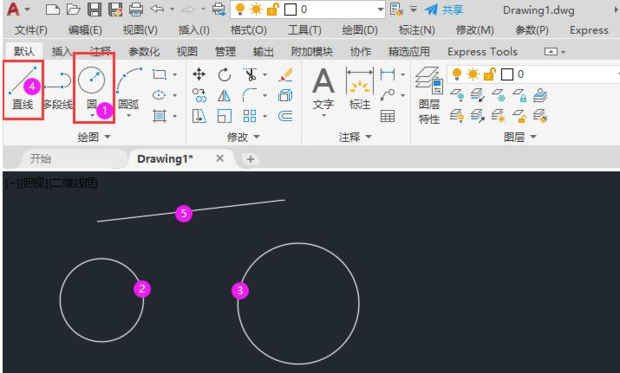The width and height of the screenshot is (620, 373).
Task: Click the 标注 dimension button
Action: (x=359, y=89)
